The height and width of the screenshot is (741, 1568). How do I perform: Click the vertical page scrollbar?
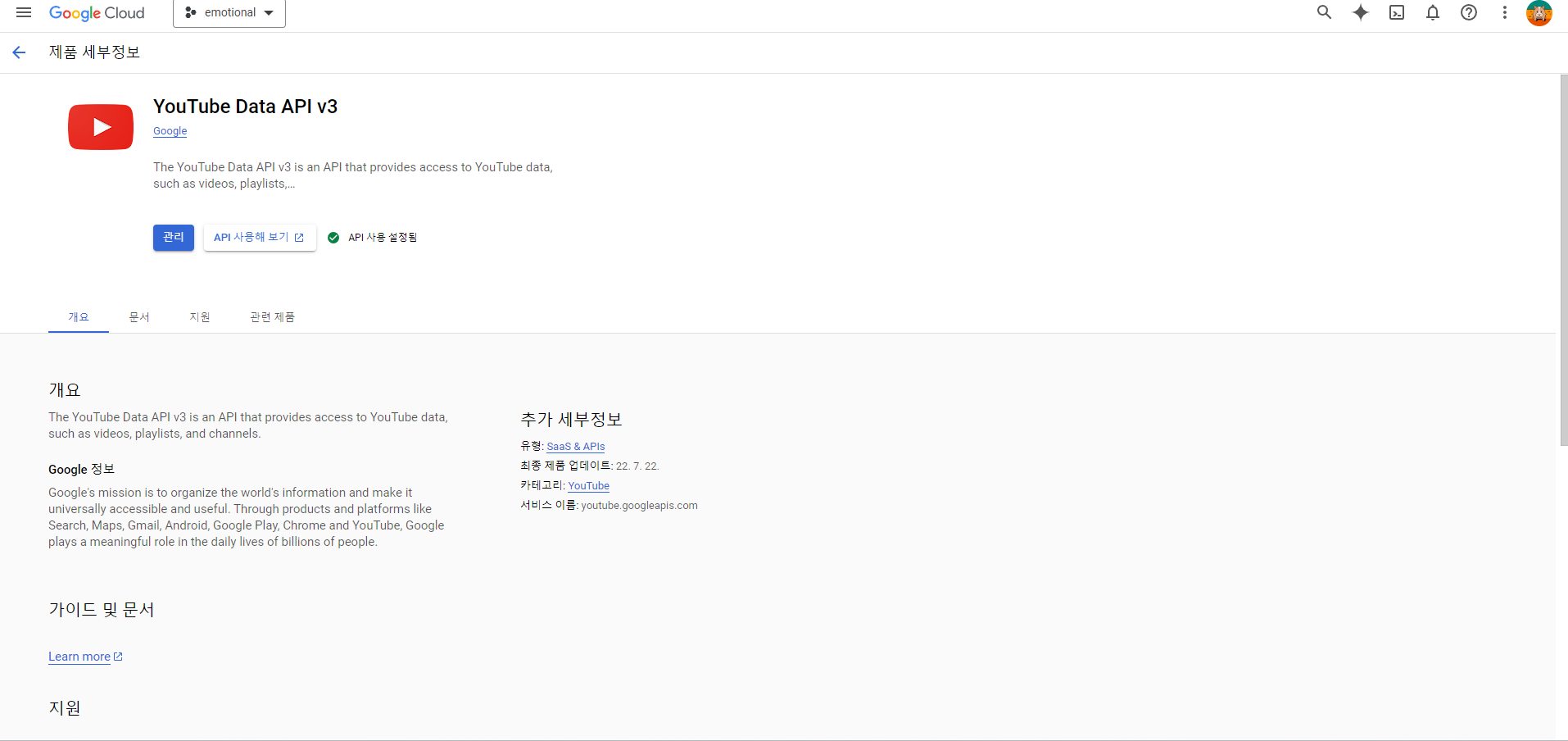point(1563,261)
